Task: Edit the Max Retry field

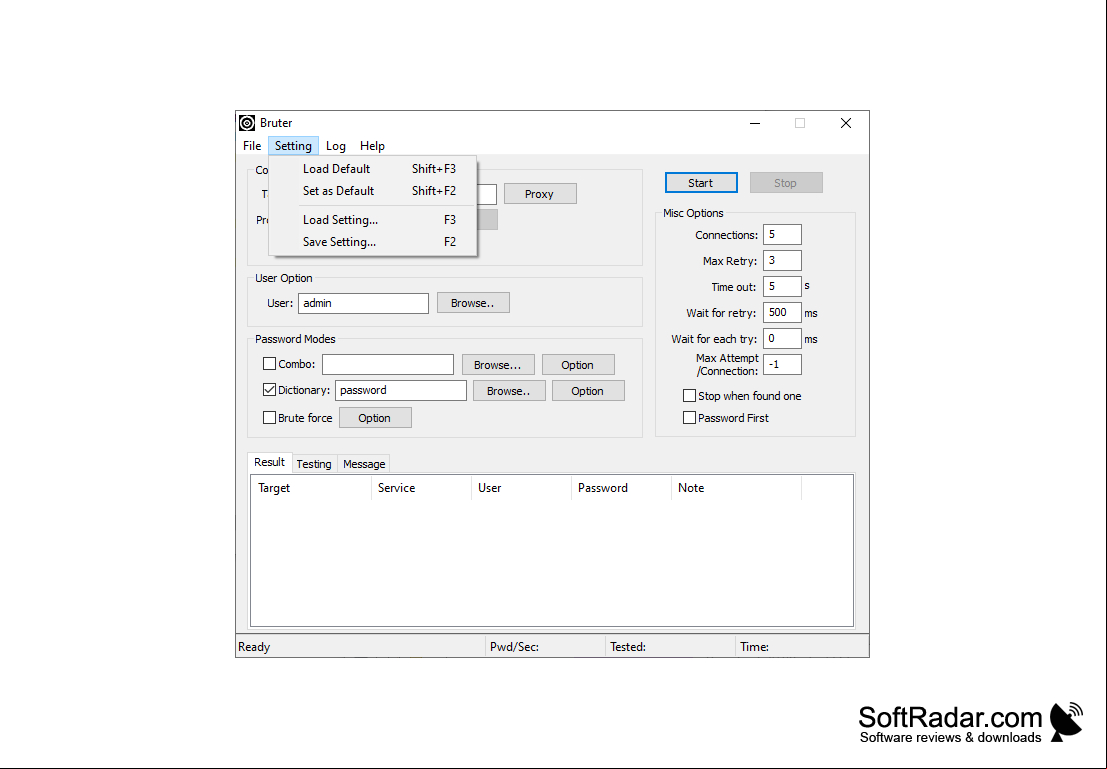Action: click(782, 261)
